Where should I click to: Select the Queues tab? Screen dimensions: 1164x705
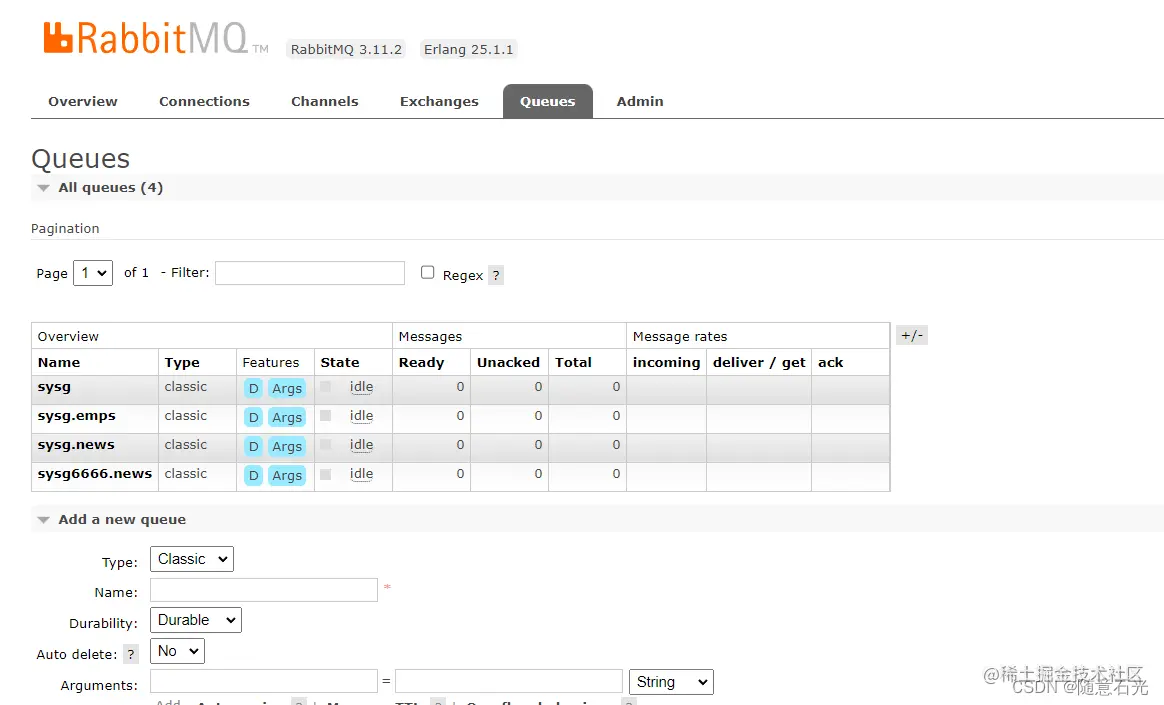pos(548,102)
